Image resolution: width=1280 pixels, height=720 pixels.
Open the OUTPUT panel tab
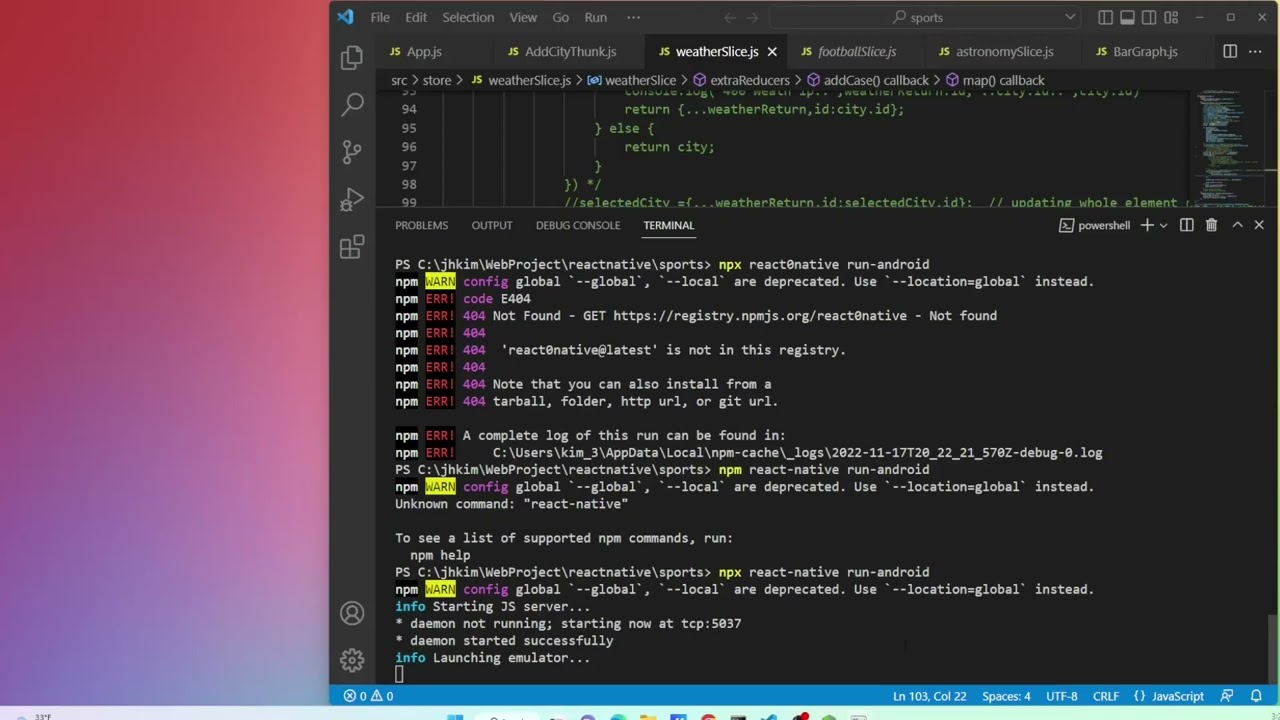(492, 225)
